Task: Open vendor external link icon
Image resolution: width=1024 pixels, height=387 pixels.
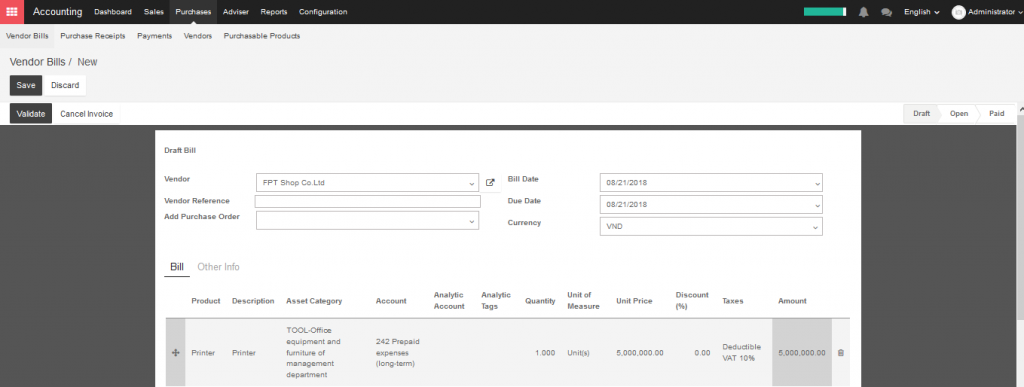Action: [x=490, y=183]
